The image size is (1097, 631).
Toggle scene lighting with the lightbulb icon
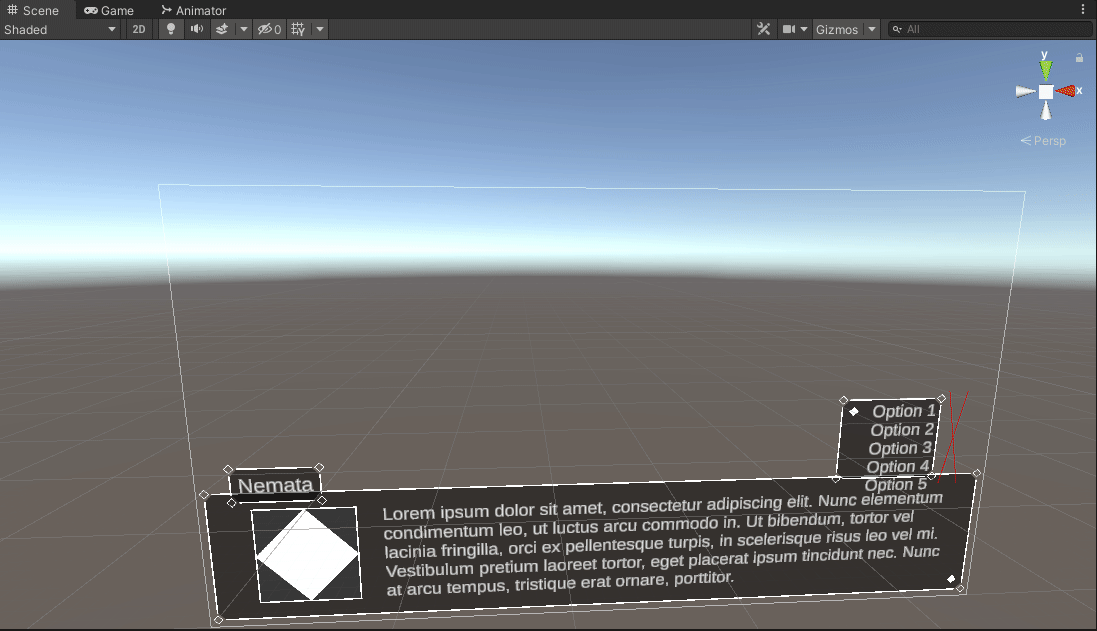pos(171,29)
